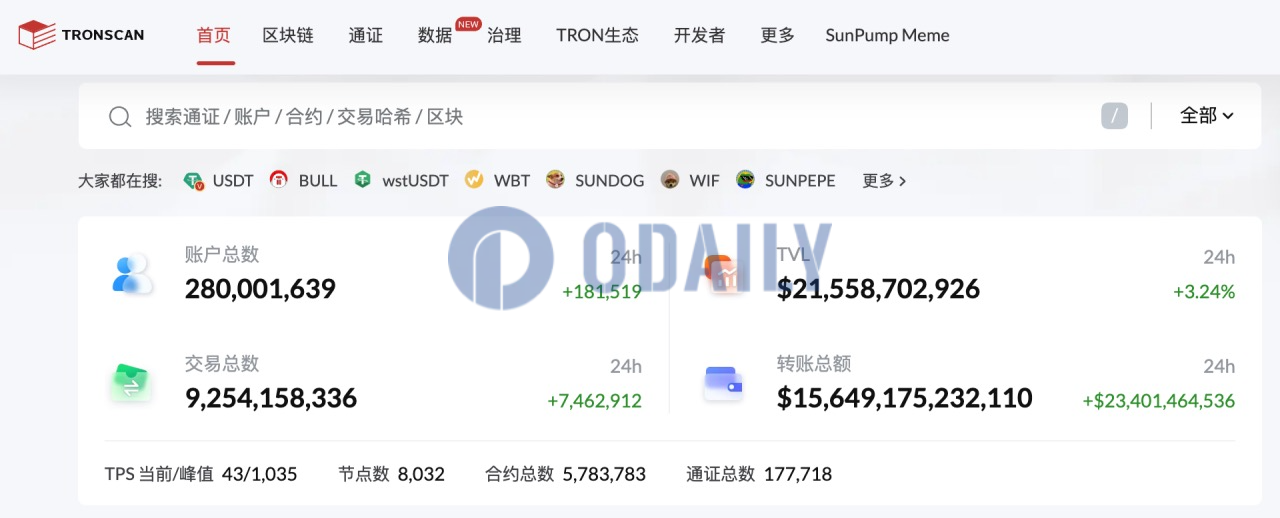Click the SUNDOG trending search link
Image resolution: width=1280 pixels, height=518 pixels.
coord(610,181)
